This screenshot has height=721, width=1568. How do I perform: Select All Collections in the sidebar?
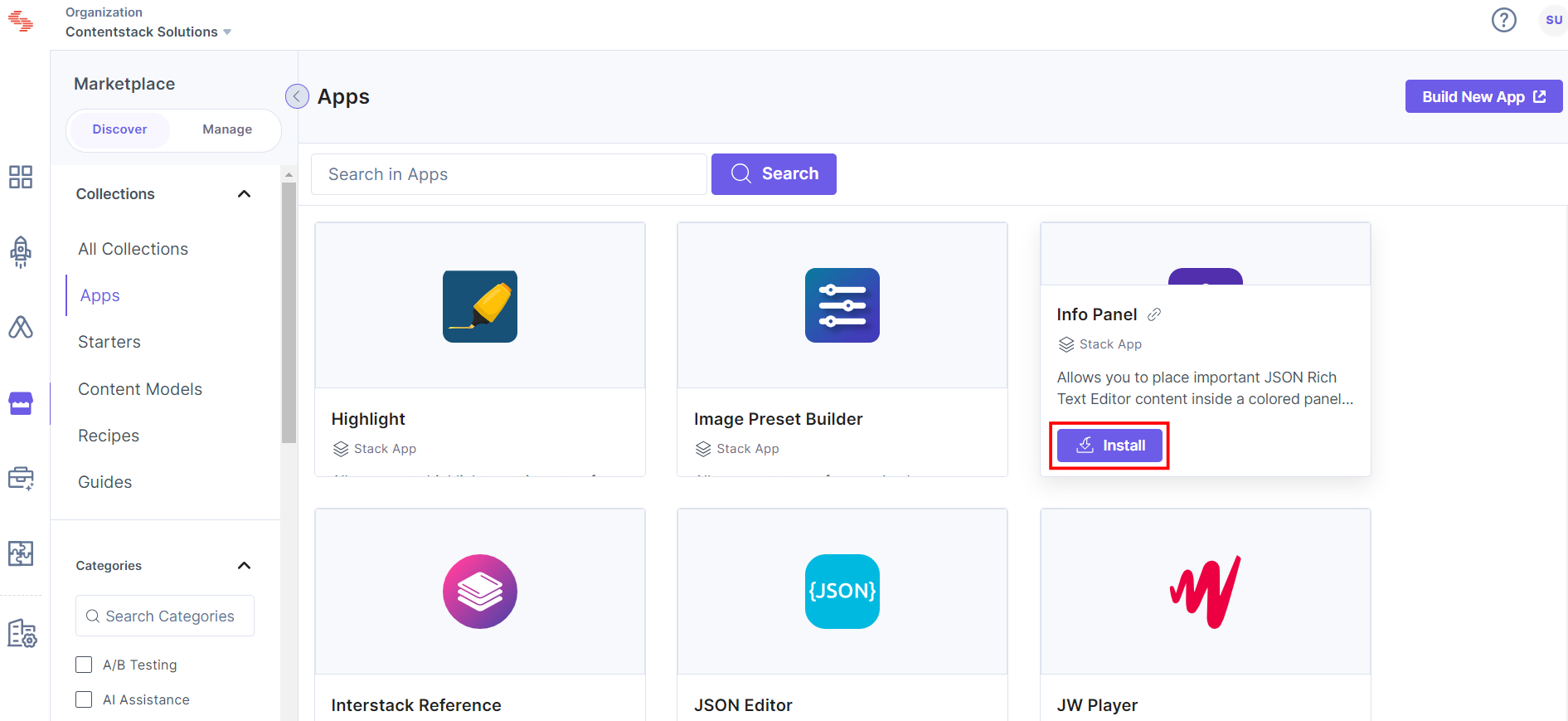(133, 249)
